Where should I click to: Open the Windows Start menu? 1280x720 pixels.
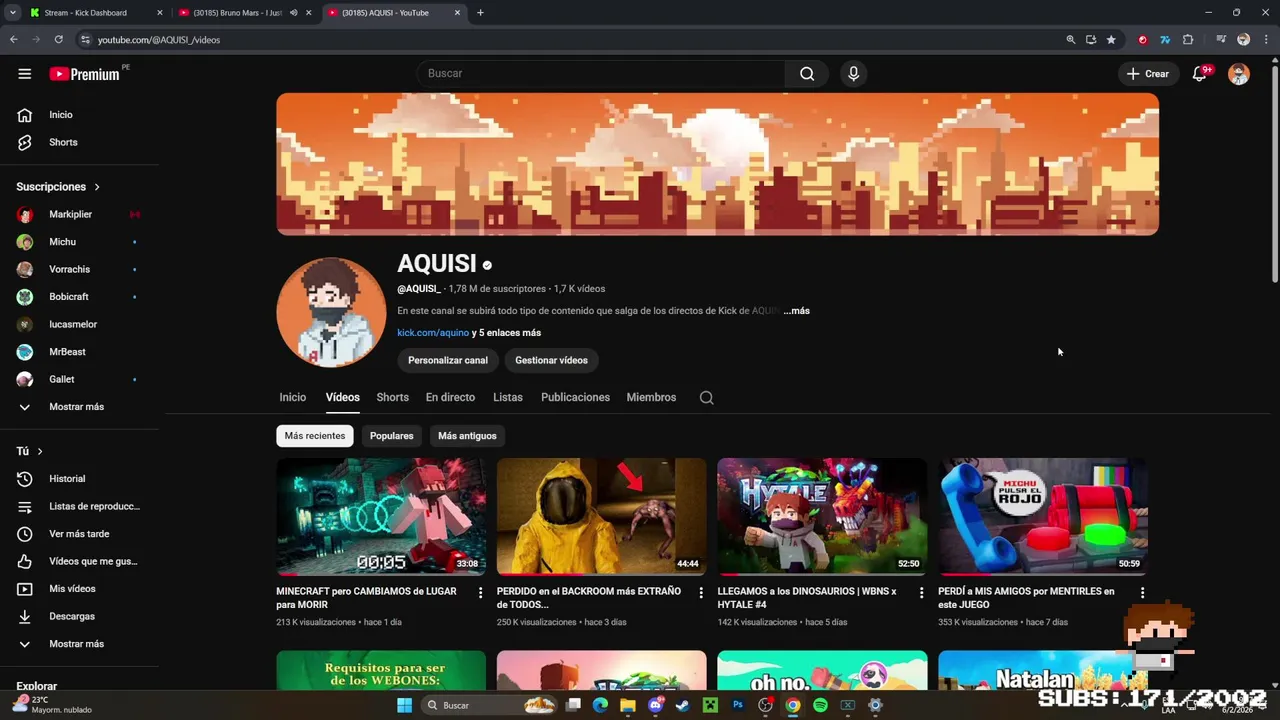(x=404, y=705)
